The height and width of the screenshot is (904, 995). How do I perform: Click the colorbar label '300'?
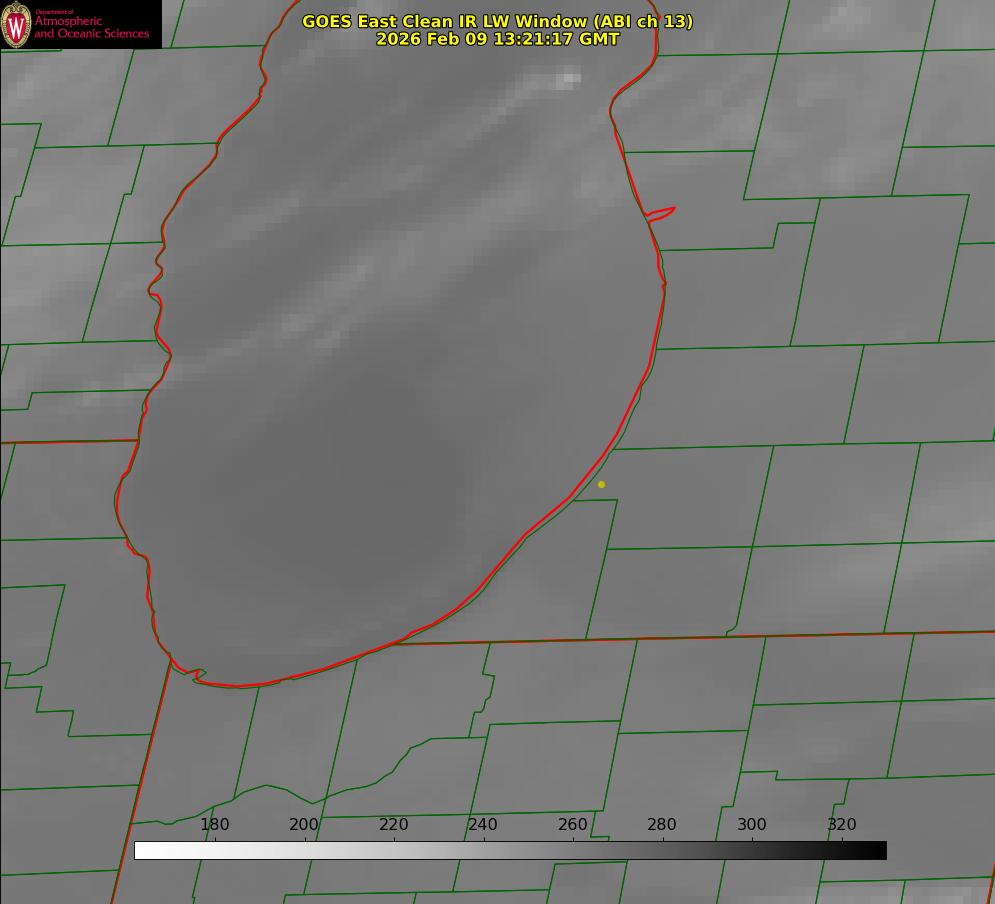(x=752, y=824)
